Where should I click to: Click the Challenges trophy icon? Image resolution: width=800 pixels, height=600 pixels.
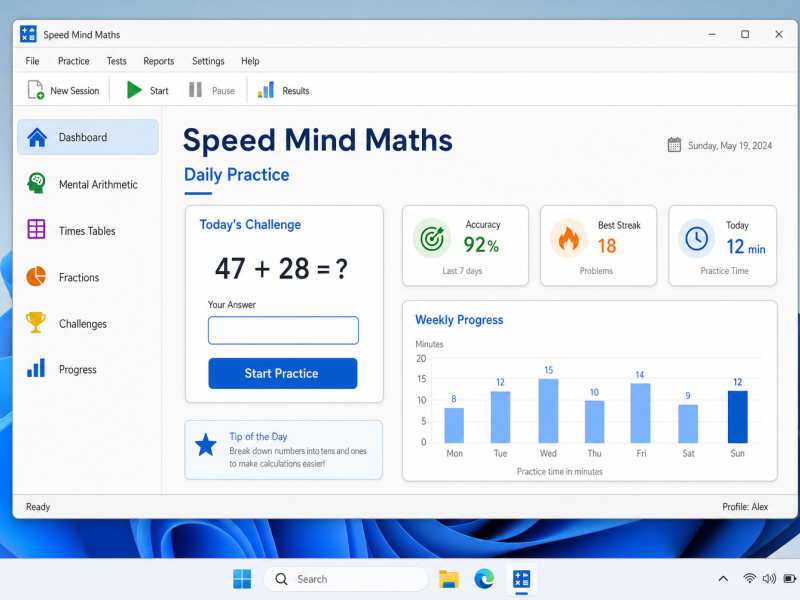(36, 322)
